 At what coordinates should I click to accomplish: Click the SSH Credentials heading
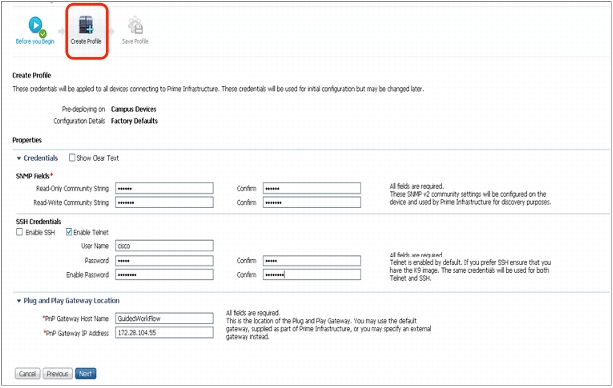coord(38,221)
